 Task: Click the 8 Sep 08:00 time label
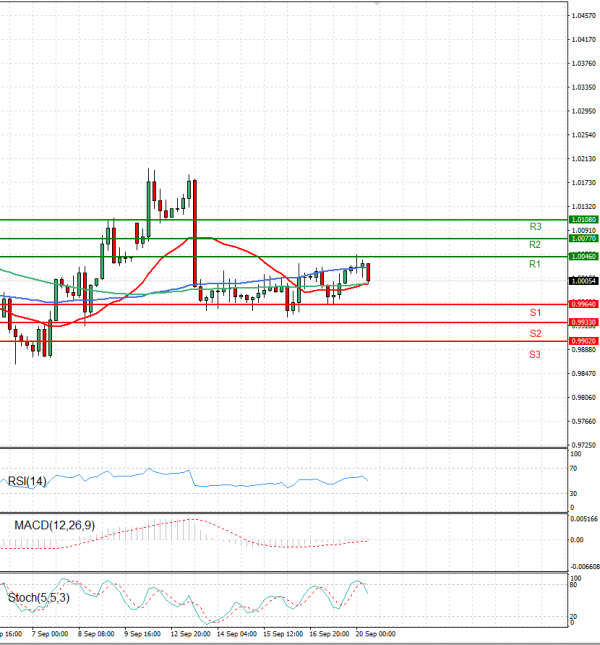[x=96, y=634]
